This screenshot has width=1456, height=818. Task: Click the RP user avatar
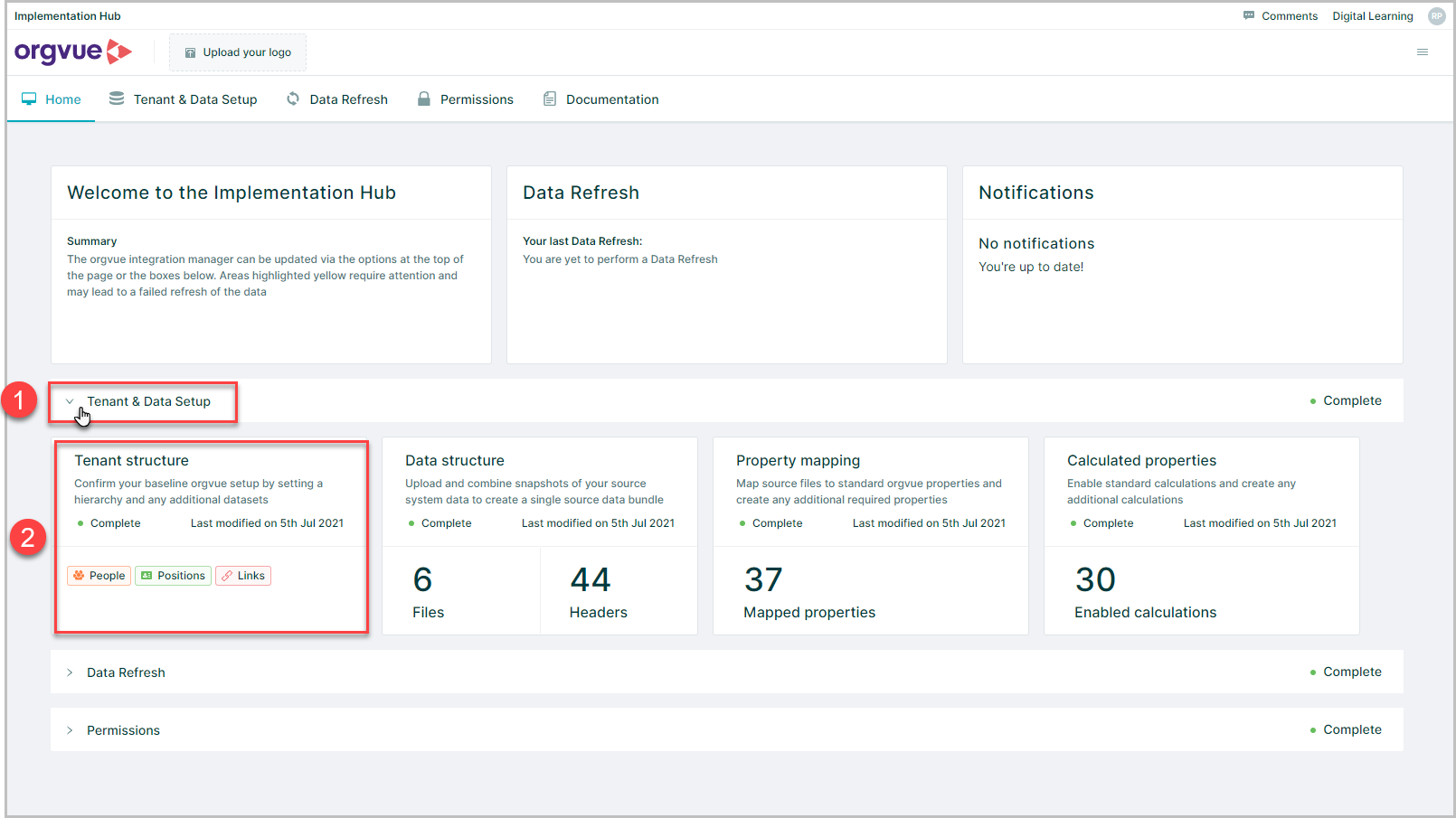1436,16
